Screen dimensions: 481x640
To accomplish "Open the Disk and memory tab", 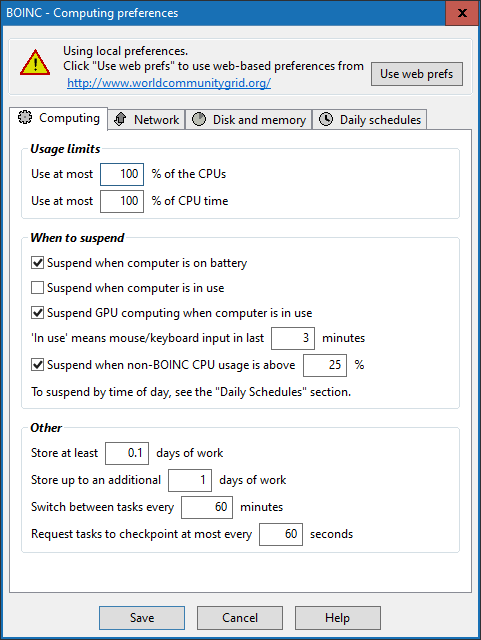I will [249, 120].
